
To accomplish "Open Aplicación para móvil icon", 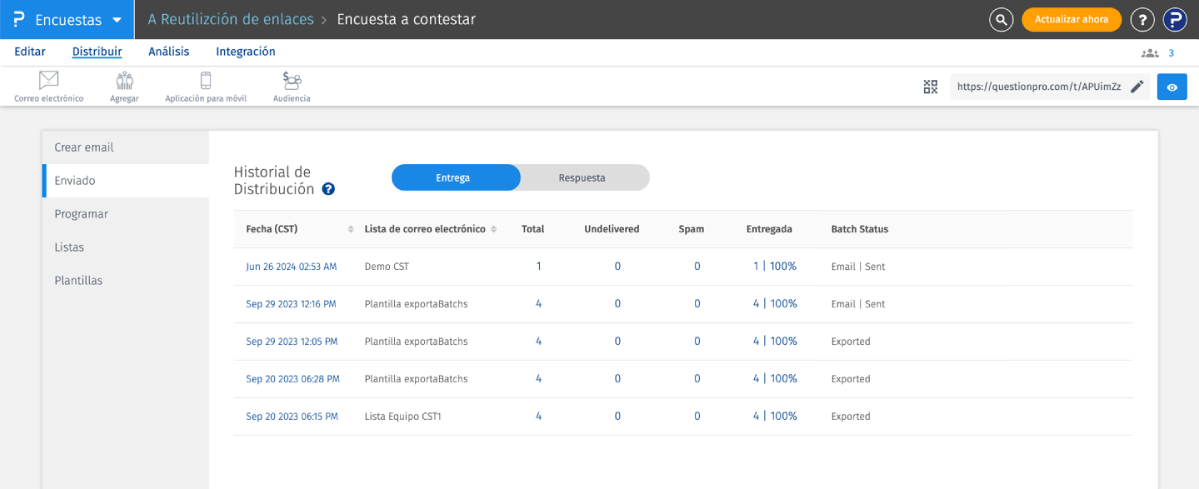I will (x=205, y=81).
